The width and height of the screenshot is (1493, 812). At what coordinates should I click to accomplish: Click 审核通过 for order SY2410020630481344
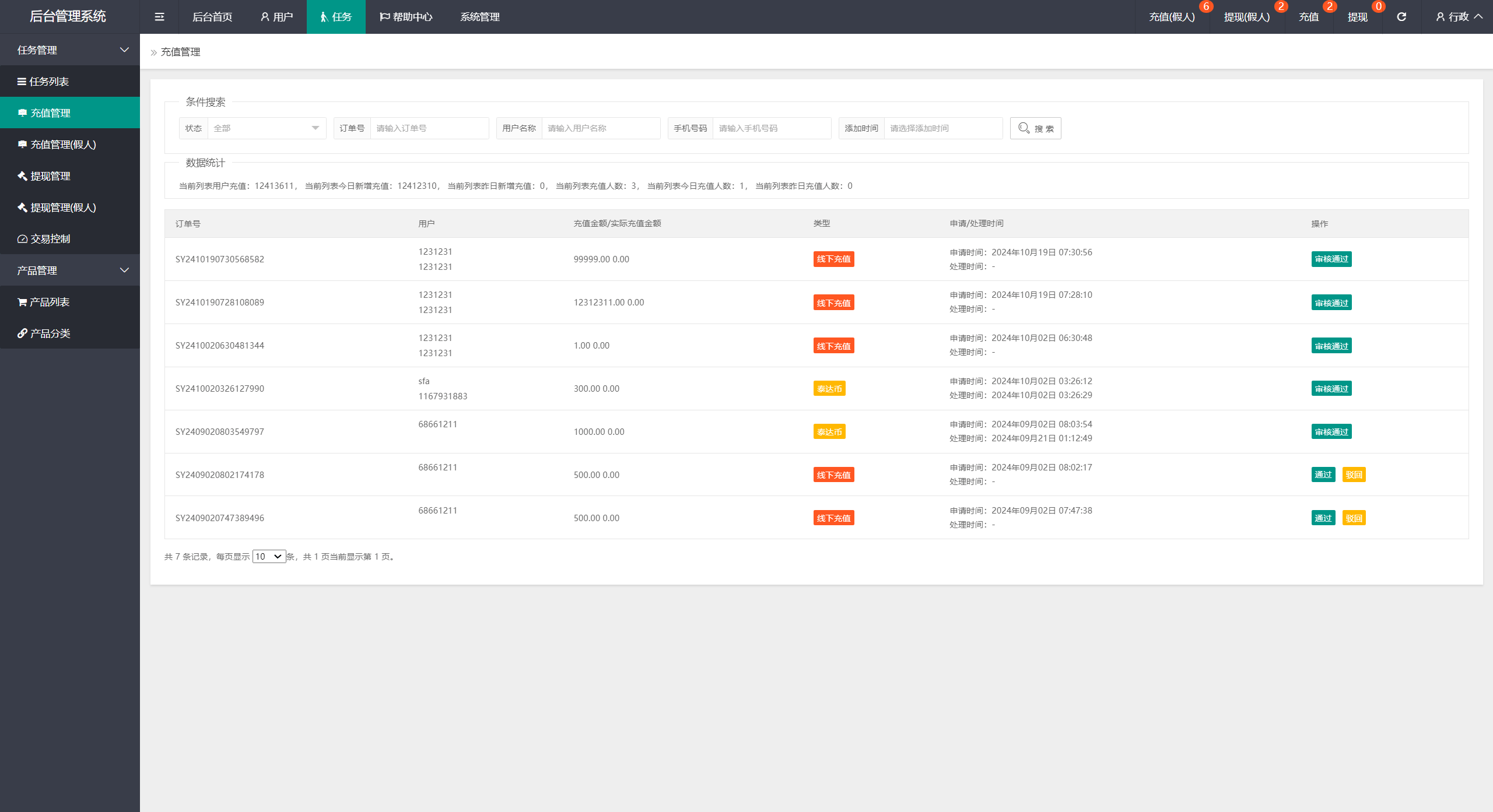tap(1331, 346)
